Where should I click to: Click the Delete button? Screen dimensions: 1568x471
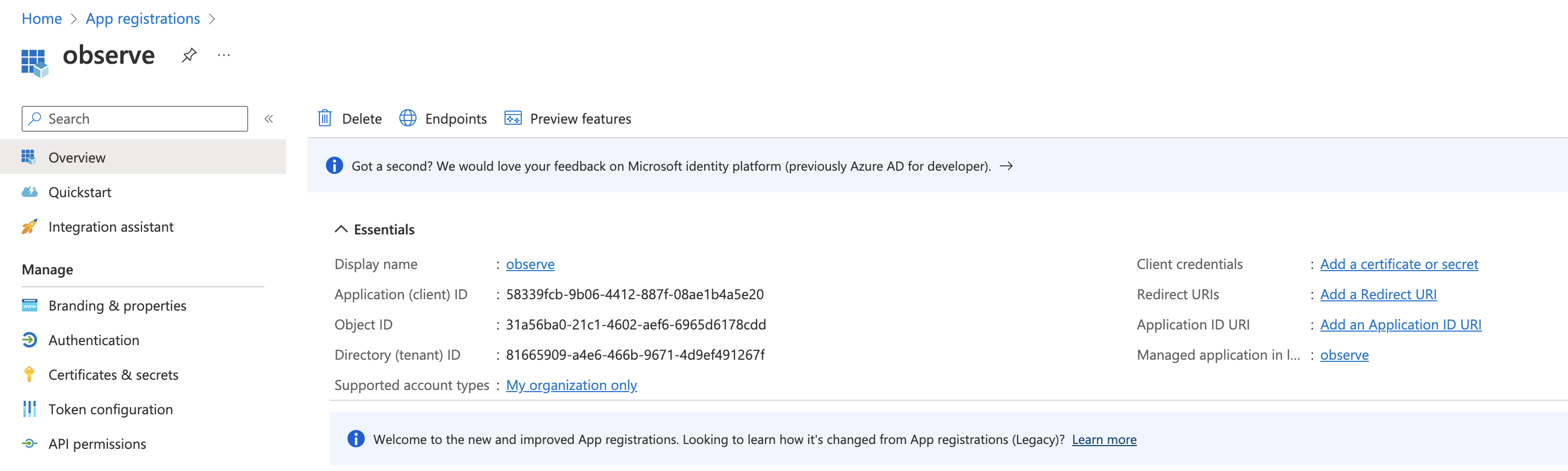[350, 118]
